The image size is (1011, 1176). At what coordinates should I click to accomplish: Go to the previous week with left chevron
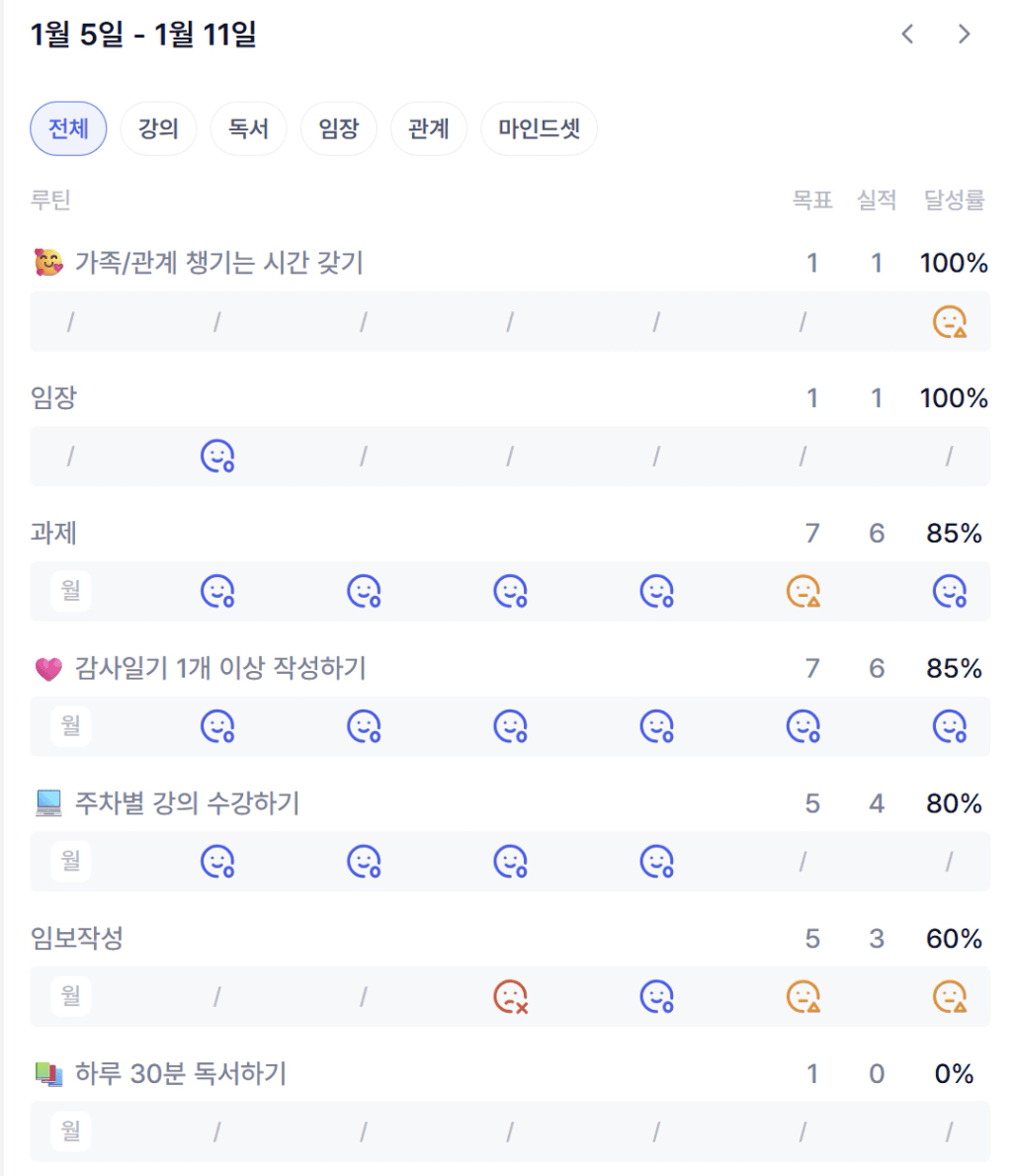pyautogui.click(x=907, y=35)
